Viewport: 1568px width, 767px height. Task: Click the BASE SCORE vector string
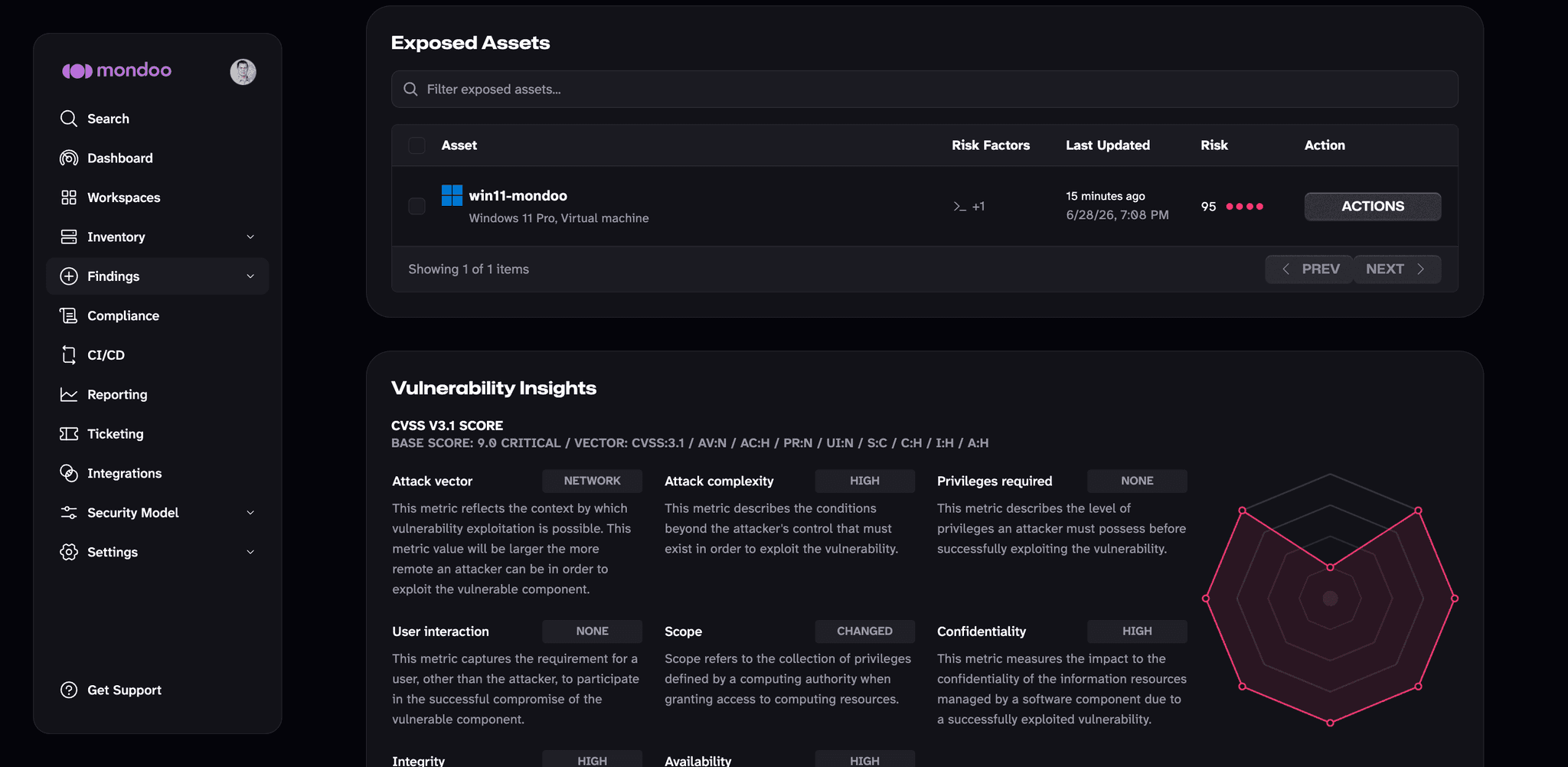tap(690, 443)
